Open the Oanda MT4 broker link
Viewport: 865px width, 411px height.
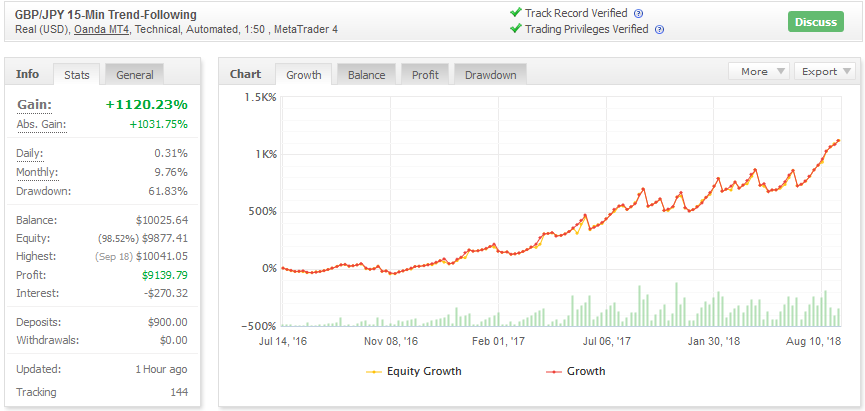[102, 30]
